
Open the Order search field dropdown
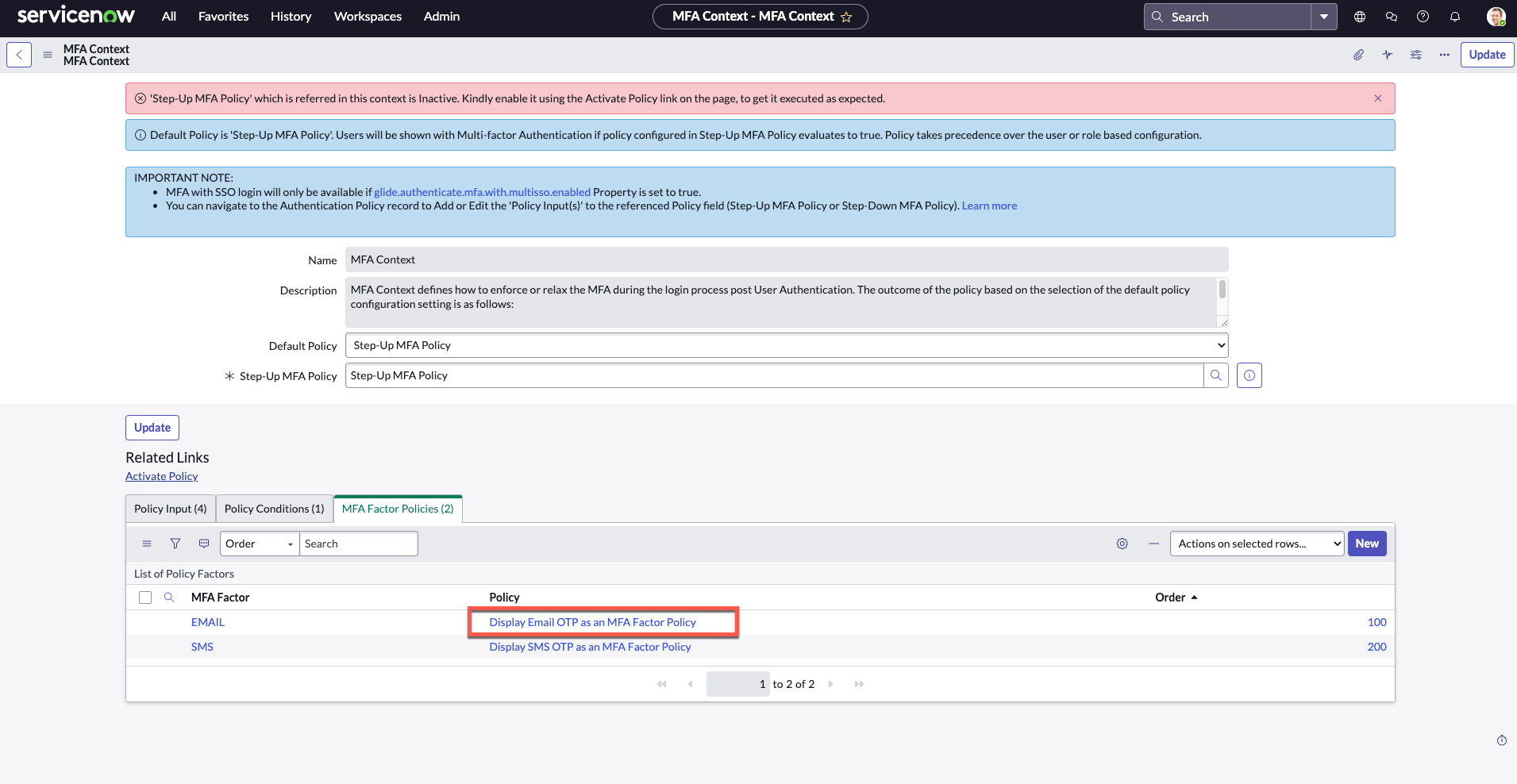(260, 544)
